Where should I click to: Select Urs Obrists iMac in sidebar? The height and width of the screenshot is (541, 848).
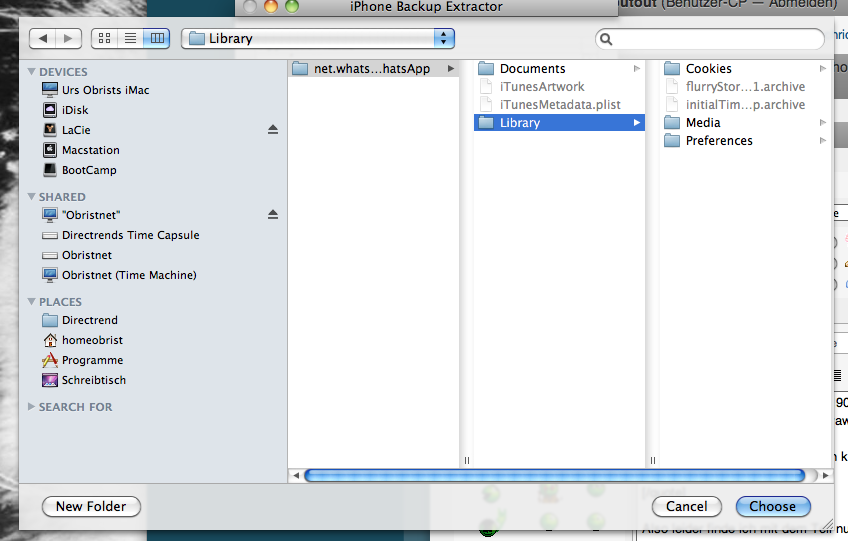click(105, 90)
